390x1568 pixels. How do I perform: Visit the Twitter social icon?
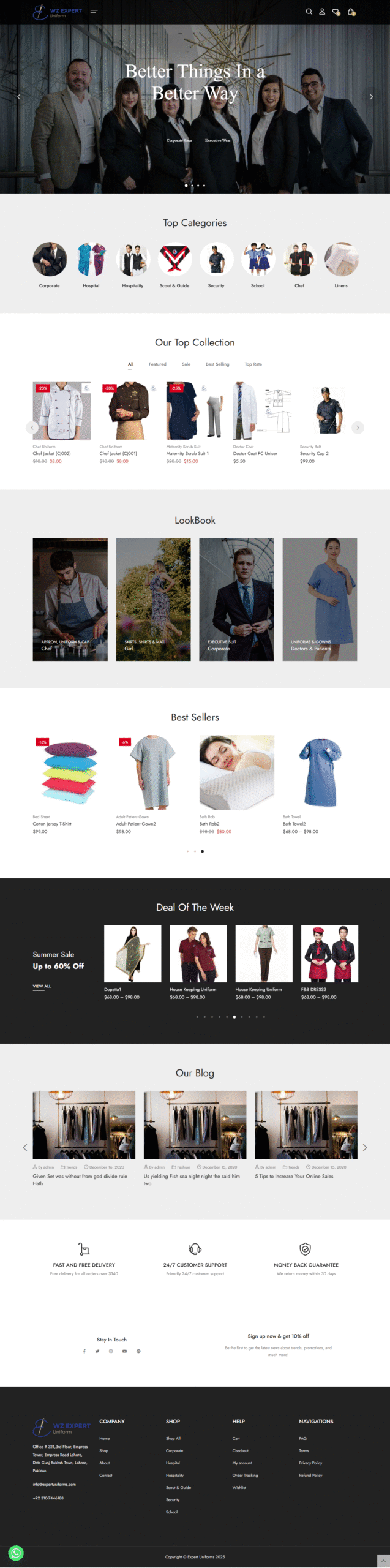click(x=97, y=1351)
